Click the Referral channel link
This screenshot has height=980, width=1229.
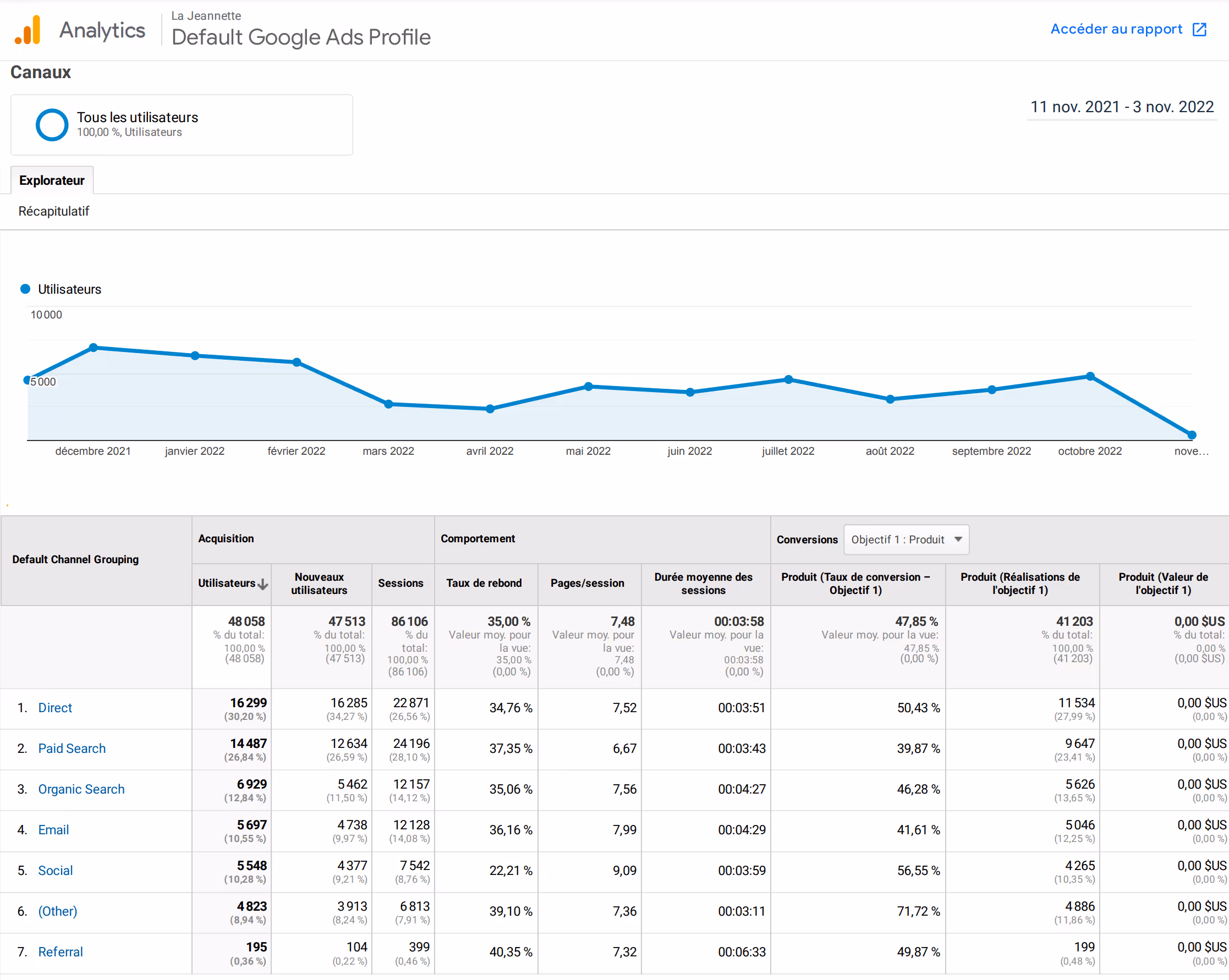pyautogui.click(x=61, y=951)
